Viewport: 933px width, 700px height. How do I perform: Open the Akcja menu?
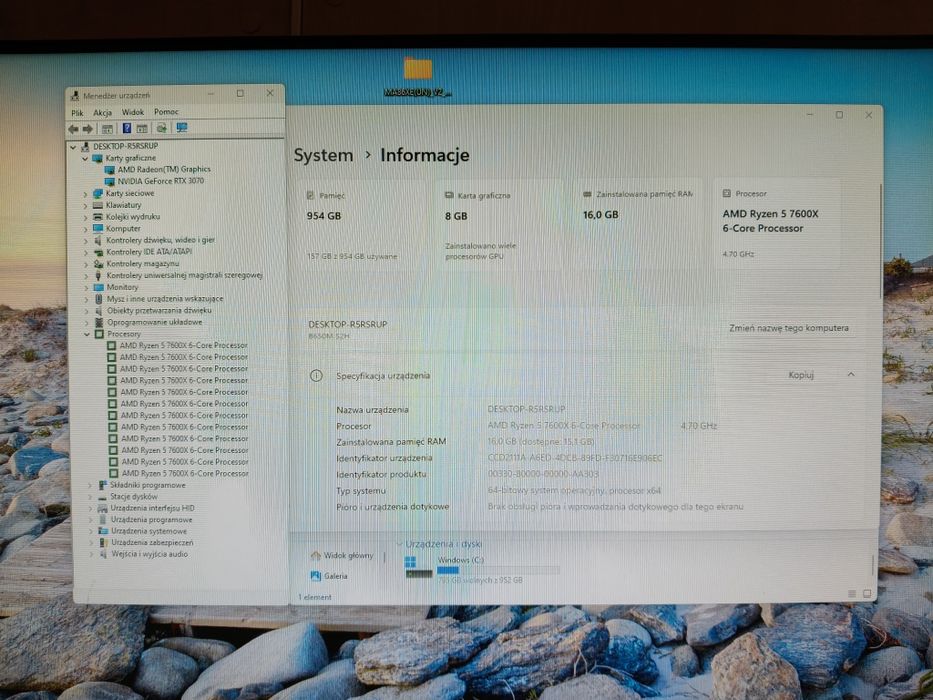pyautogui.click(x=102, y=112)
